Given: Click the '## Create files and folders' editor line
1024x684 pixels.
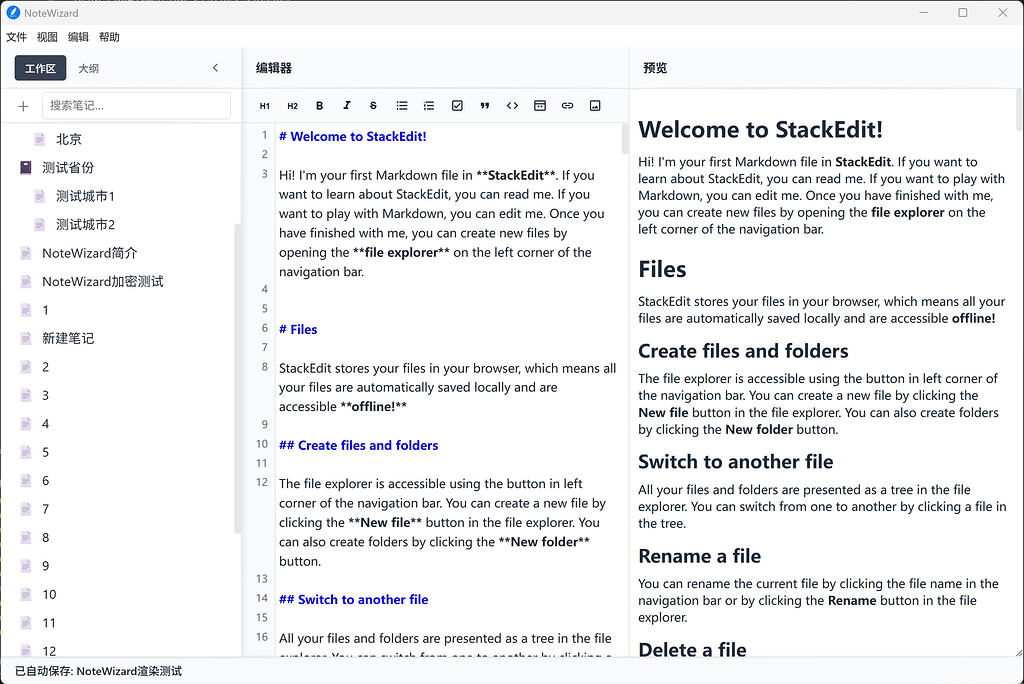Looking at the screenshot, I should point(359,446).
